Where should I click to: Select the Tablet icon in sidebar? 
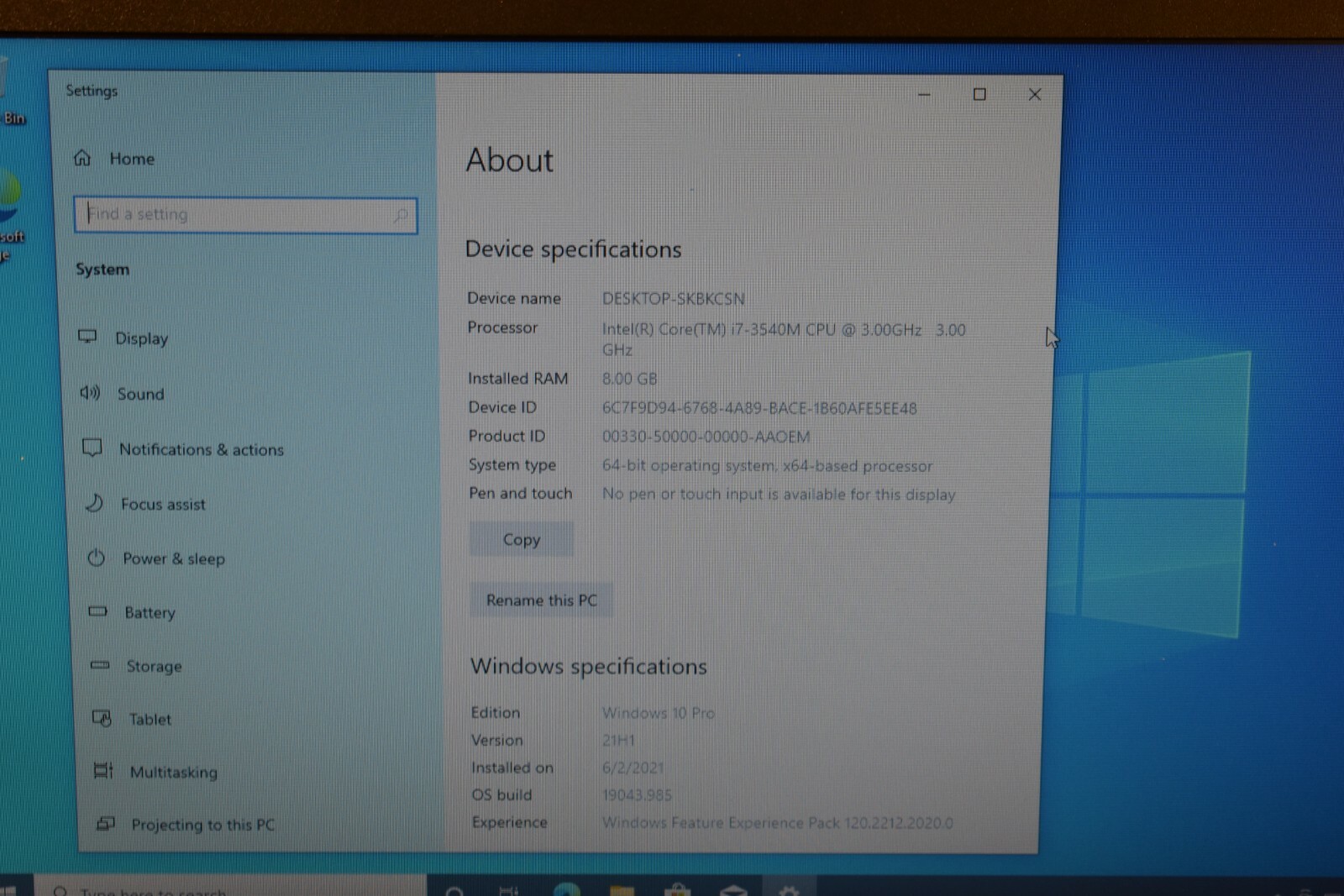(x=102, y=718)
